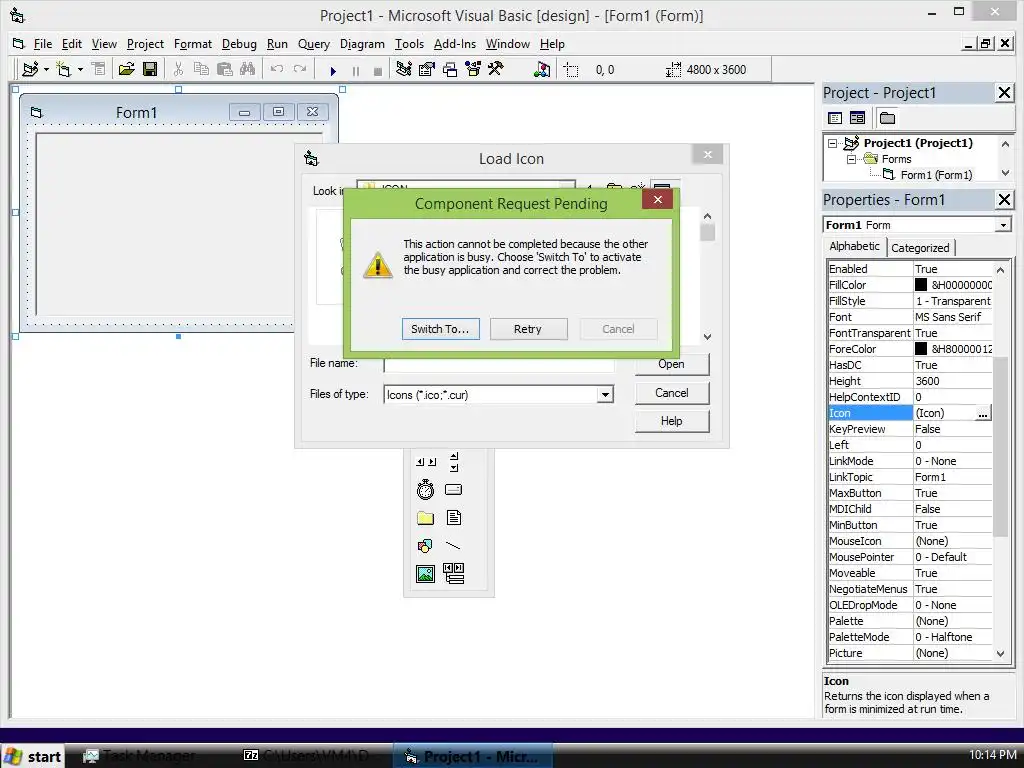The width and height of the screenshot is (1024, 768).
Task: Click the Retry button in the dialog
Action: 528,329
